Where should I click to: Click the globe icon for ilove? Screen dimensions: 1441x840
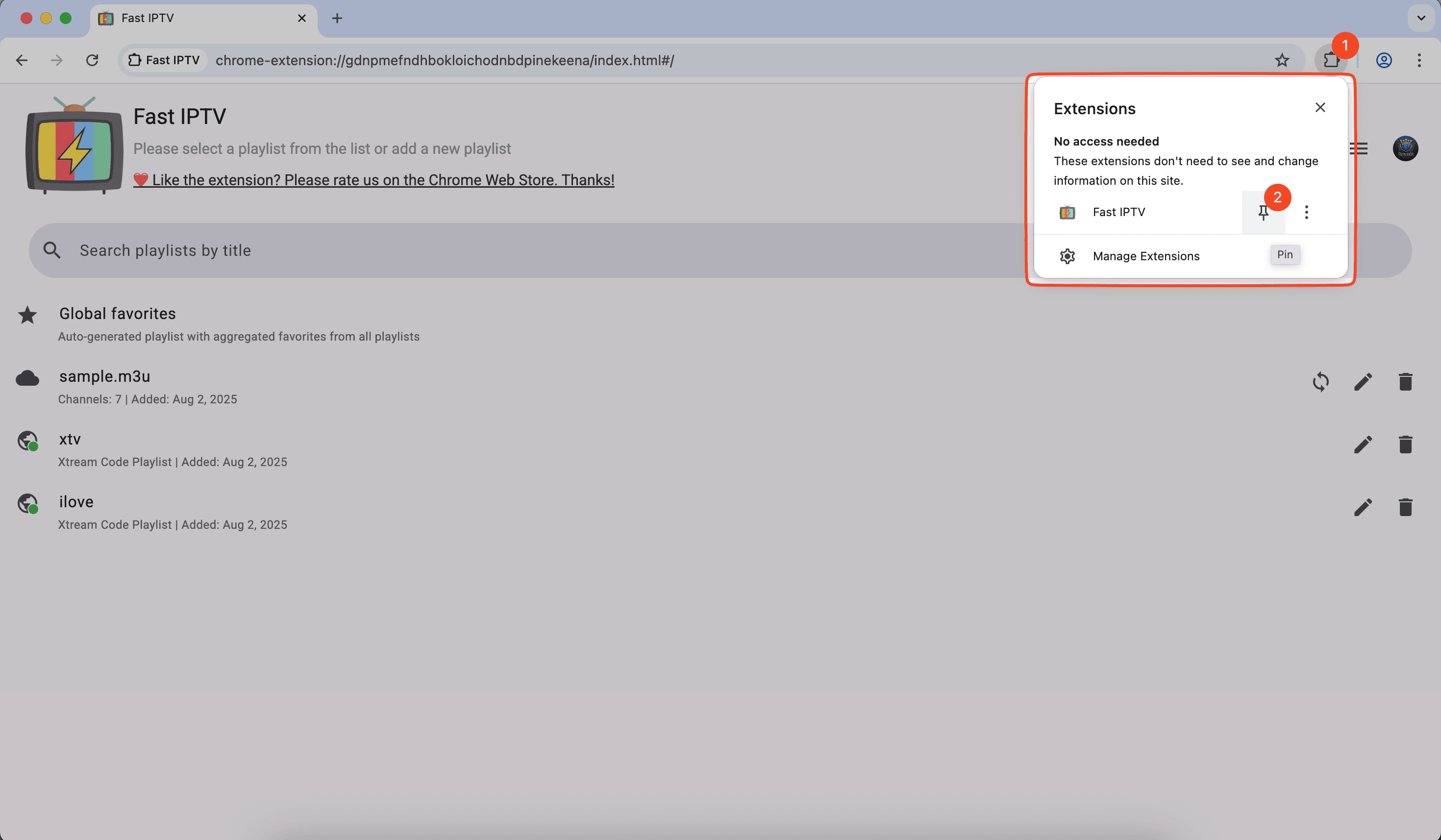pos(27,504)
